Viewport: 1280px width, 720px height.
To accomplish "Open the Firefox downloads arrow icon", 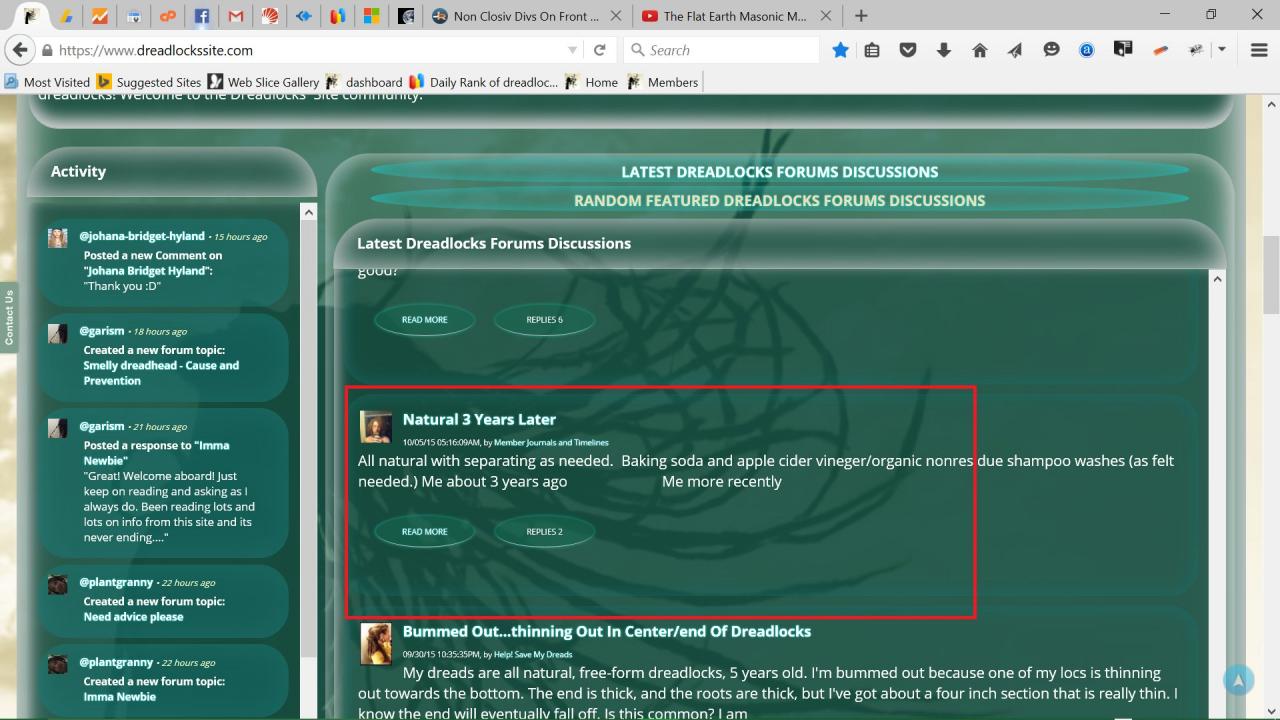I will coord(943,50).
